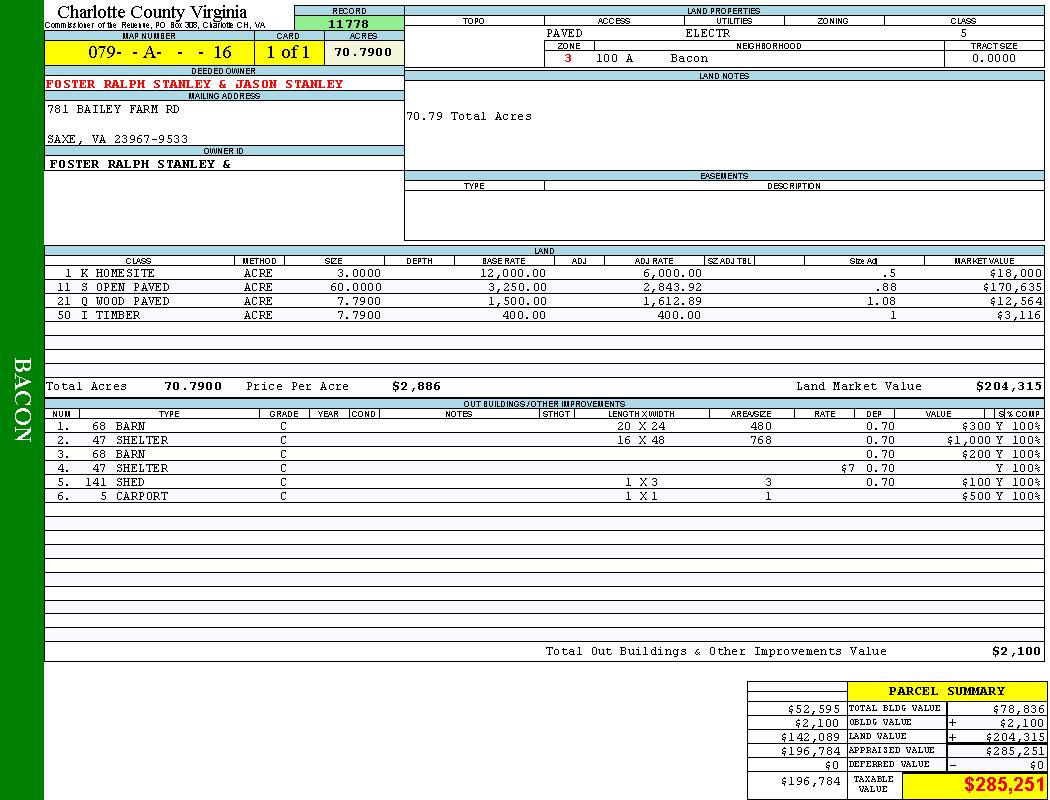Click the '70.79 Total Acres' land note

pos(469,116)
